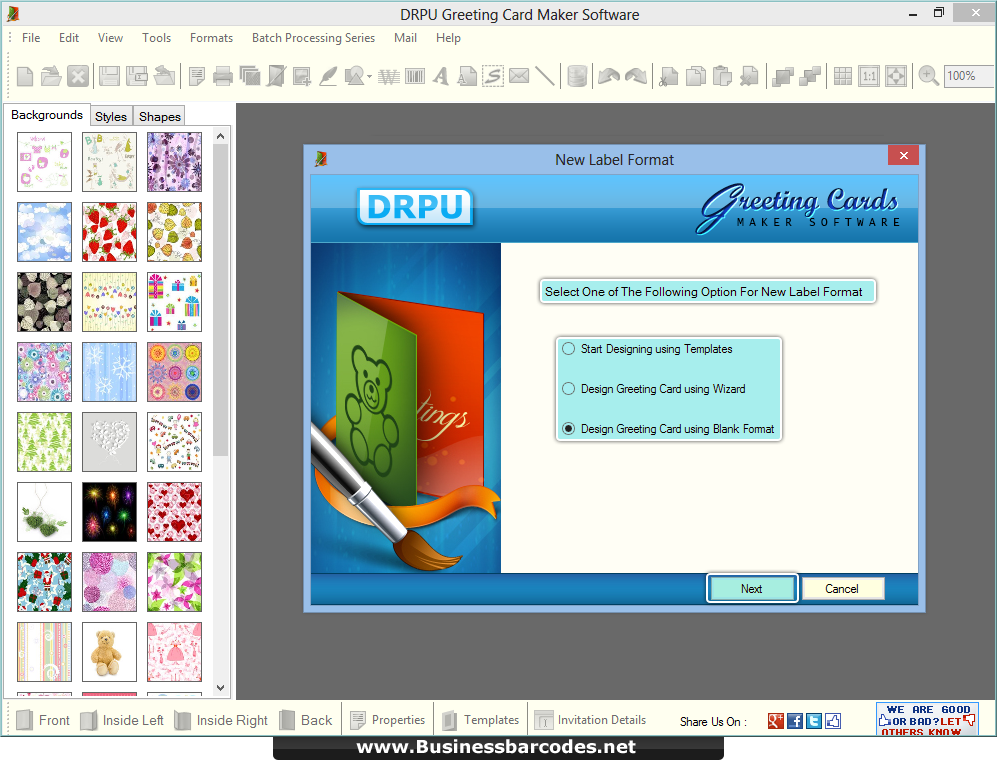Select the fireworks background thumbnail
Screen dimensions: 997x760
point(109,512)
